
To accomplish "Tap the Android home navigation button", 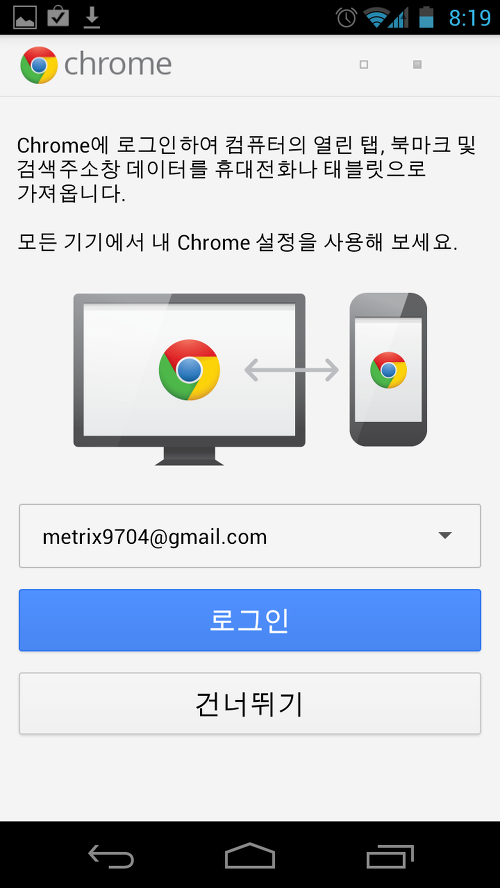I will pos(250,855).
